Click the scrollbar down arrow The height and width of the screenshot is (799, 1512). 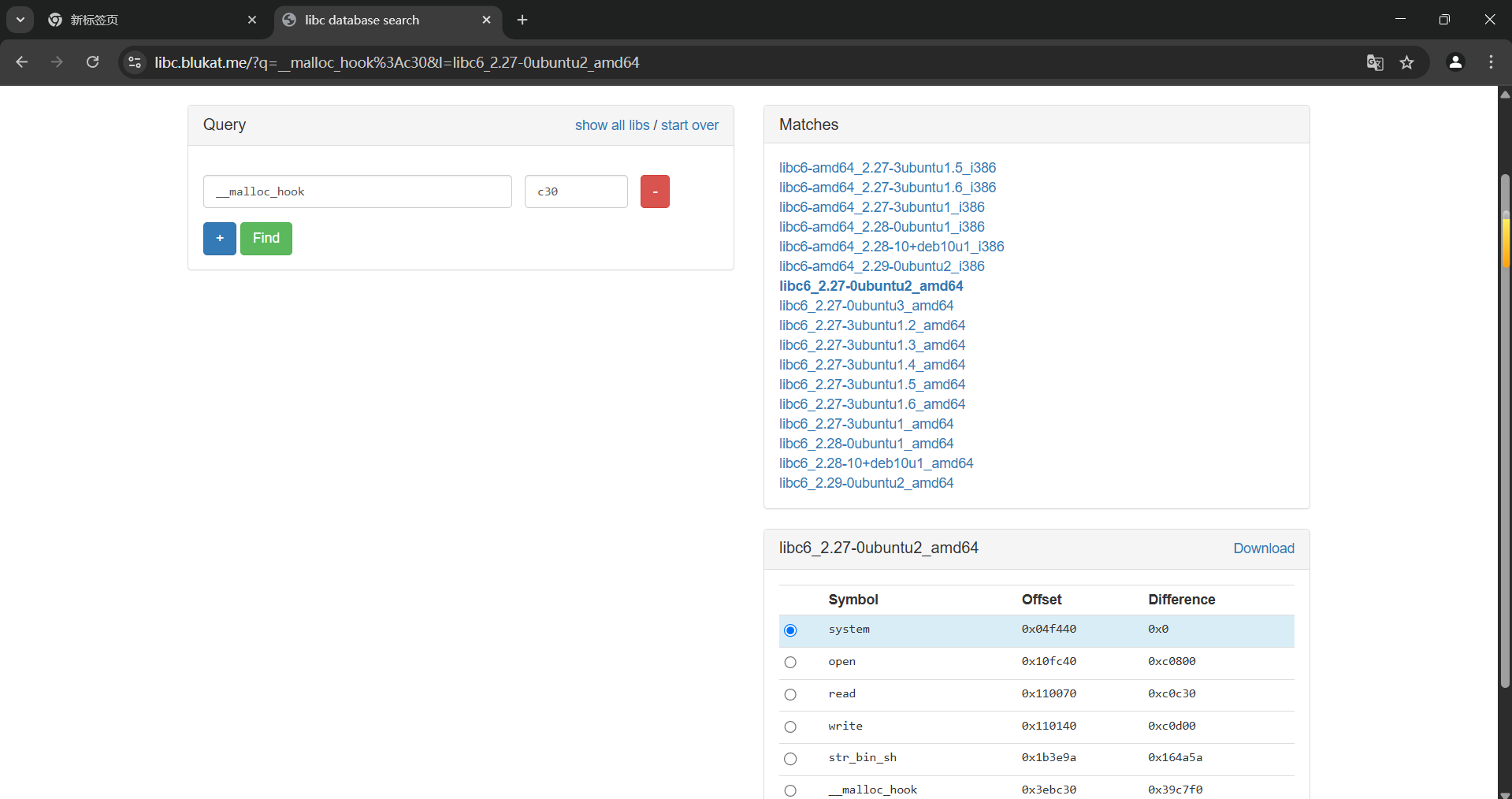coord(1505,794)
